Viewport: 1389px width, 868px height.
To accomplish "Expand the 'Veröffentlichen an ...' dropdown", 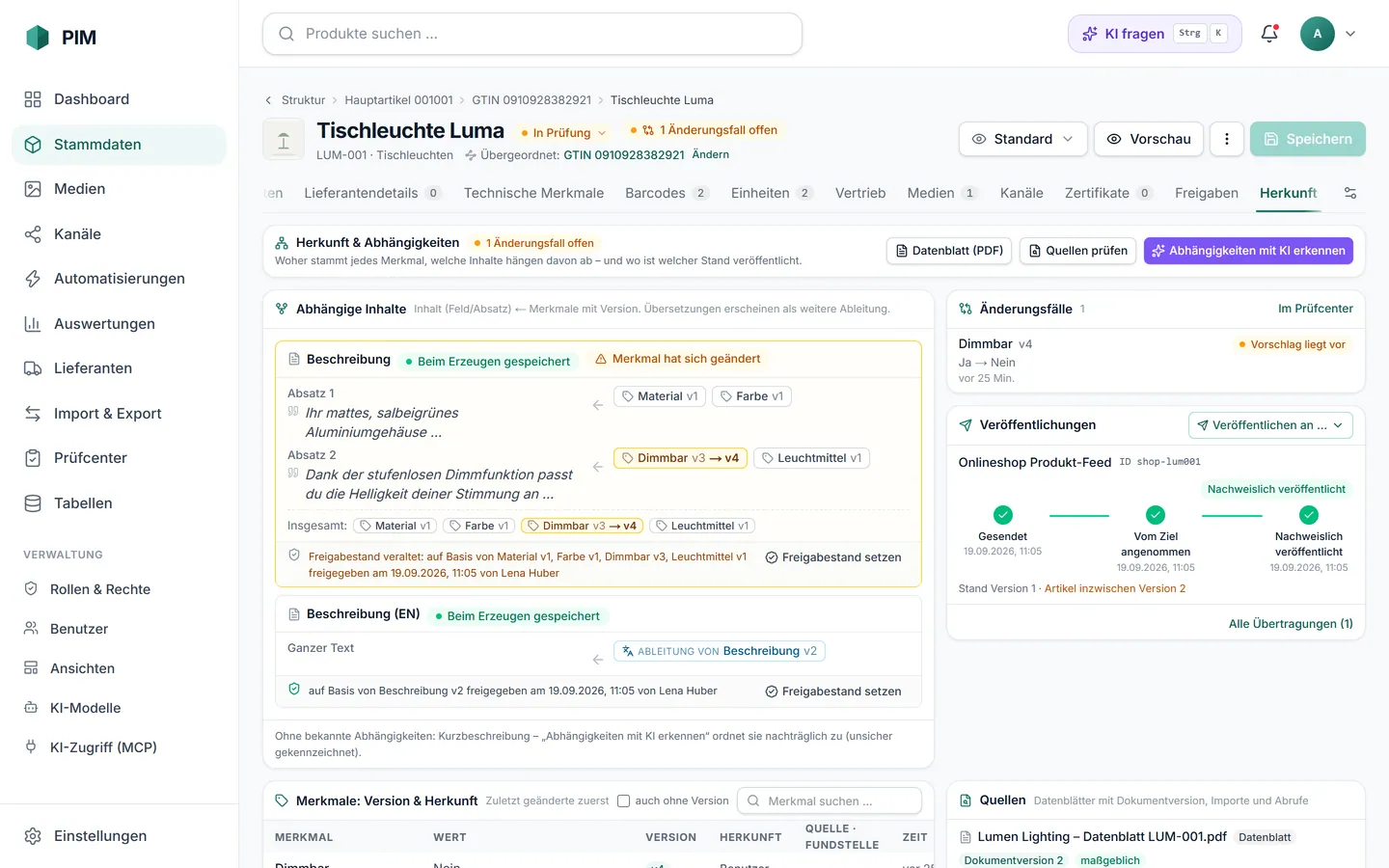I will [x=1270, y=425].
